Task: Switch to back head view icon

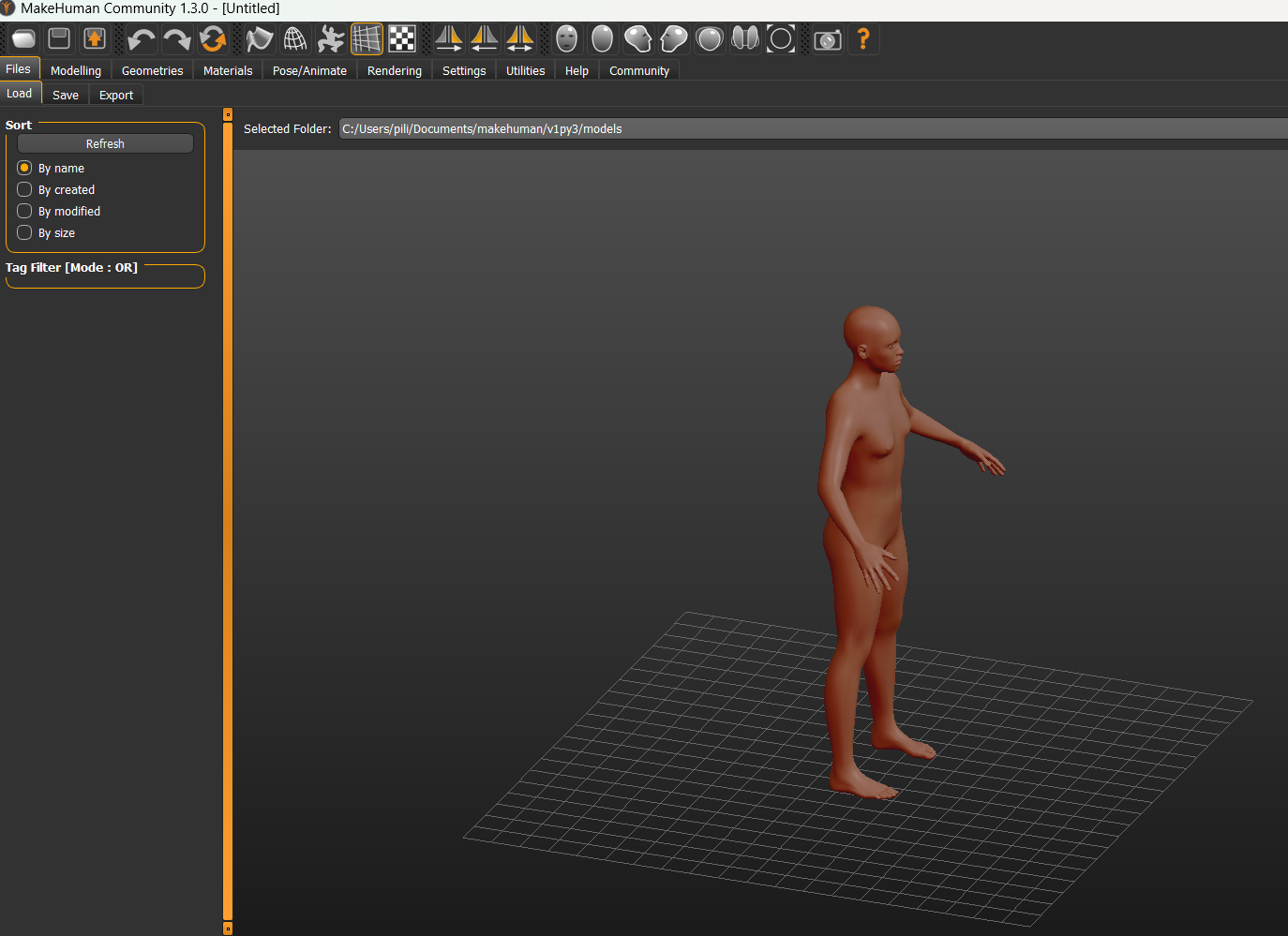Action: point(603,39)
